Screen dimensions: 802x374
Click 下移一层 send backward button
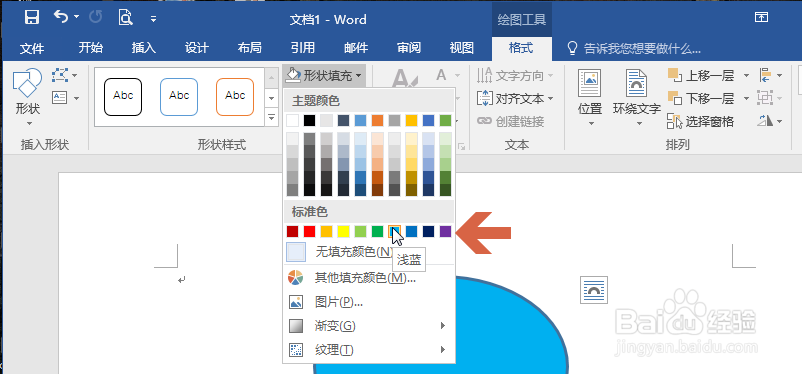coord(701,98)
